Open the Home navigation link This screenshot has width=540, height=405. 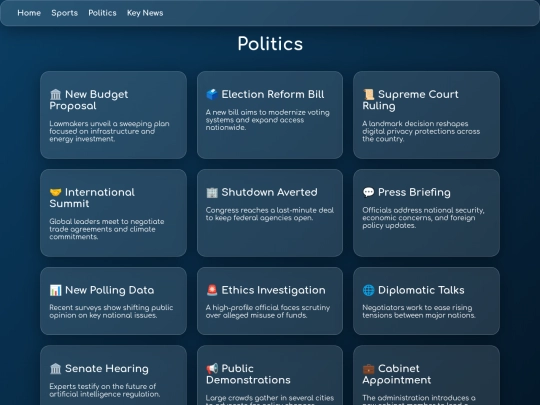coord(29,13)
